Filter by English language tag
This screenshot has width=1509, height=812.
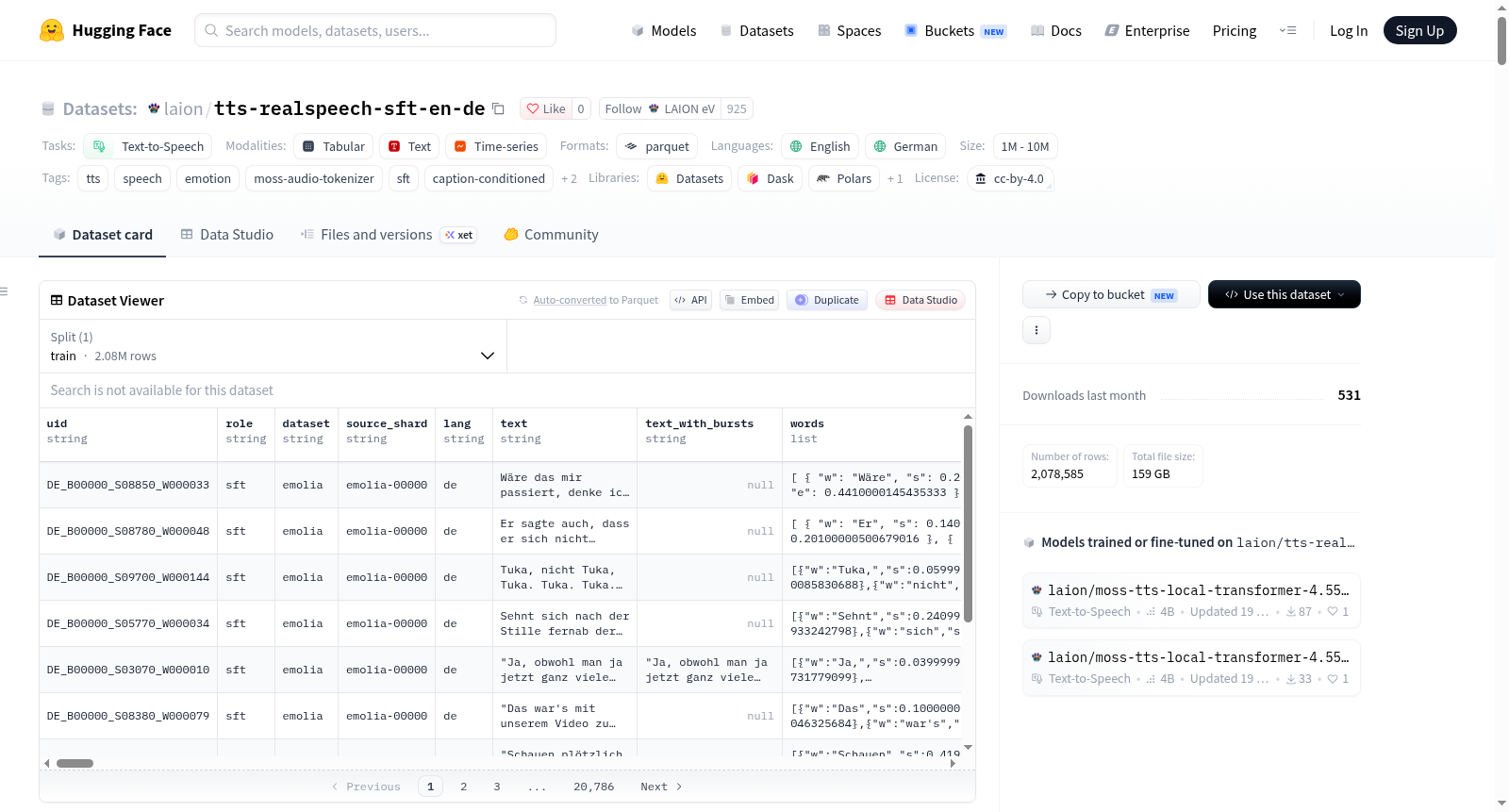(820, 146)
